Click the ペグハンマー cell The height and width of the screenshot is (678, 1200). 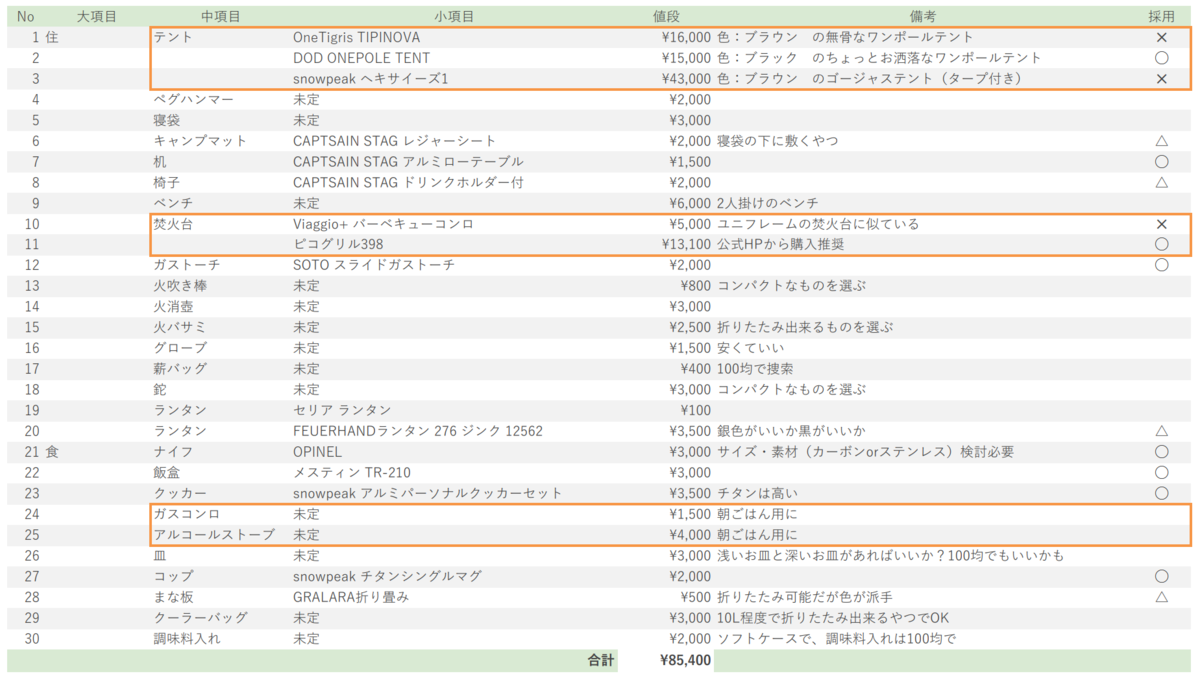click(193, 99)
